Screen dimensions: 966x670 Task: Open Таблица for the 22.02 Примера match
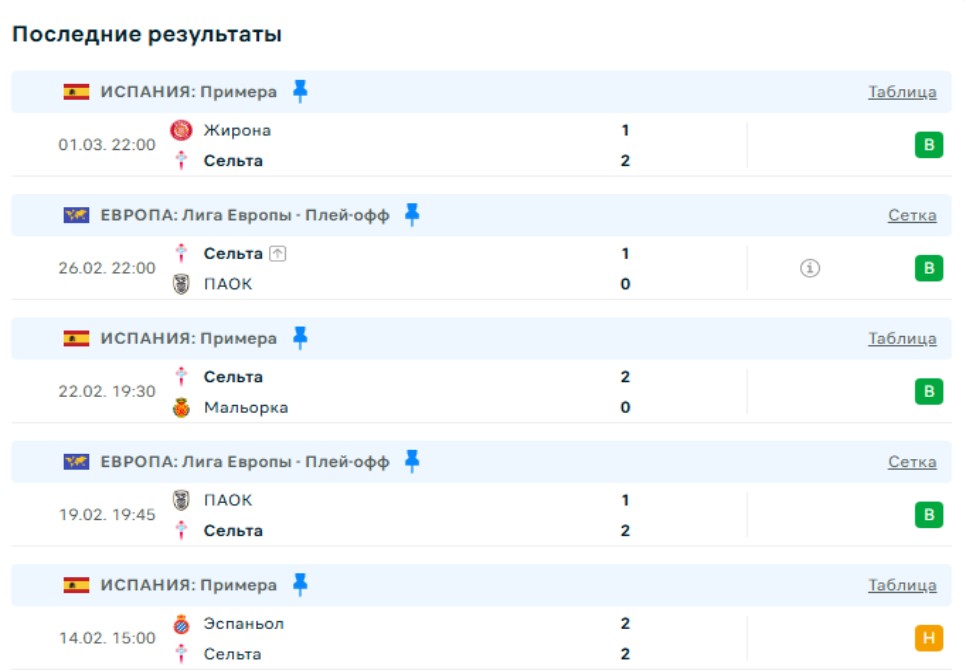(x=902, y=338)
